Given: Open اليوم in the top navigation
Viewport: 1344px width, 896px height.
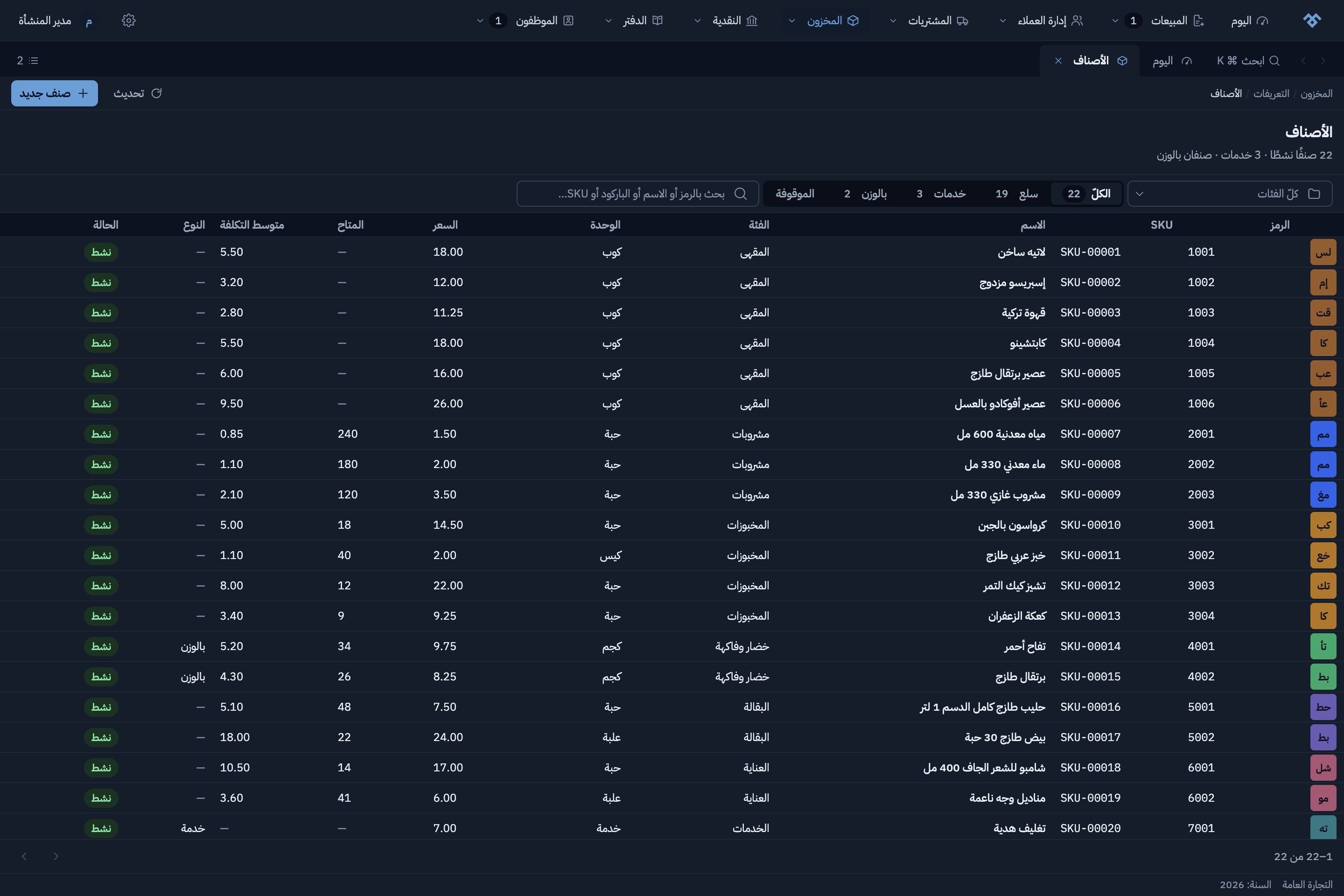Looking at the screenshot, I should pos(1249,21).
